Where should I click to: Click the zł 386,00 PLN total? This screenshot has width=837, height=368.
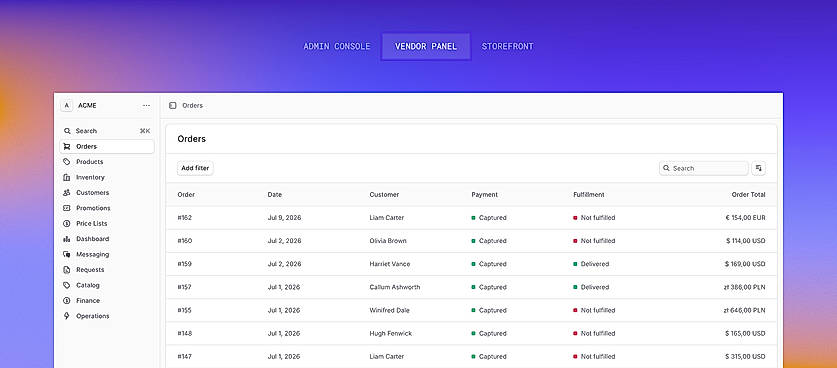(x=745, y=287)
